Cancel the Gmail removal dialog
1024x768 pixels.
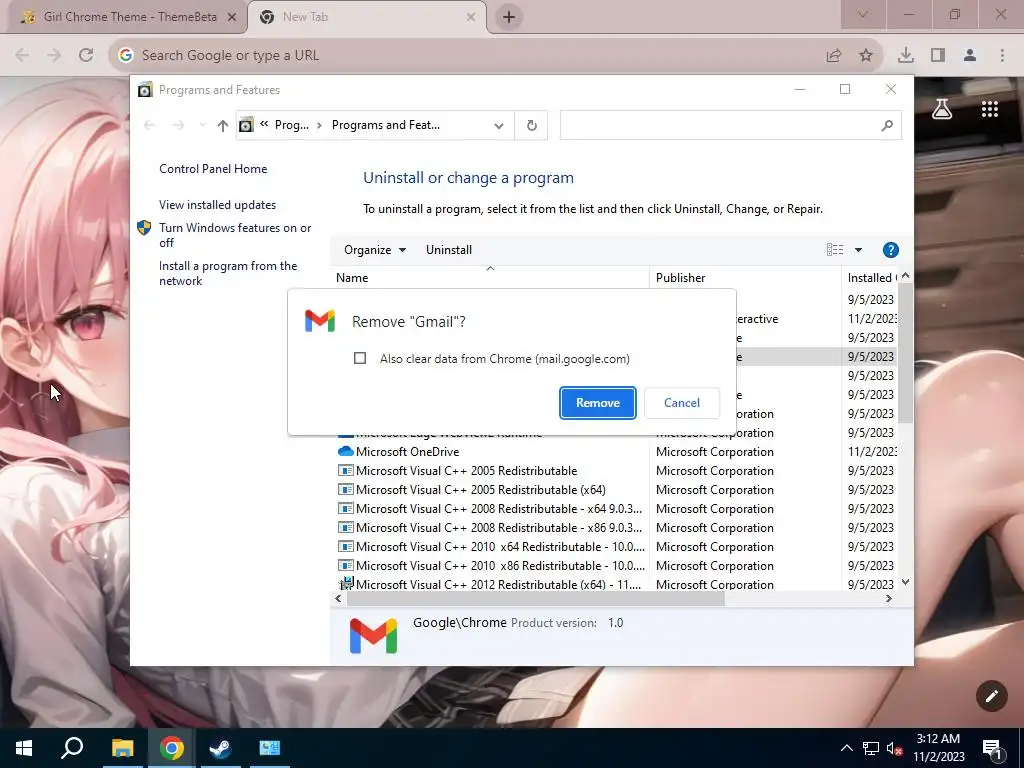tap(682, 403)
